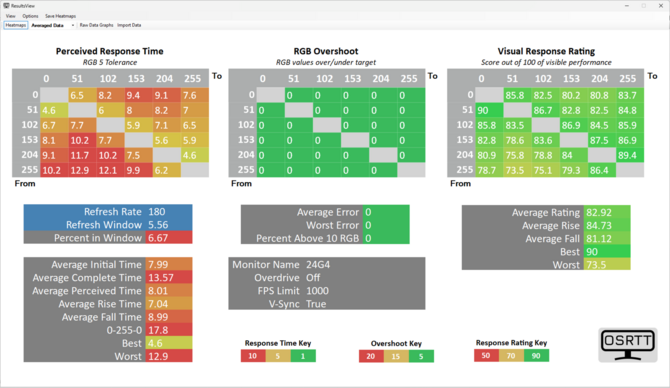670x388 pixels.
Task: Open the Save Heatmaps menu
Action: 61,16
